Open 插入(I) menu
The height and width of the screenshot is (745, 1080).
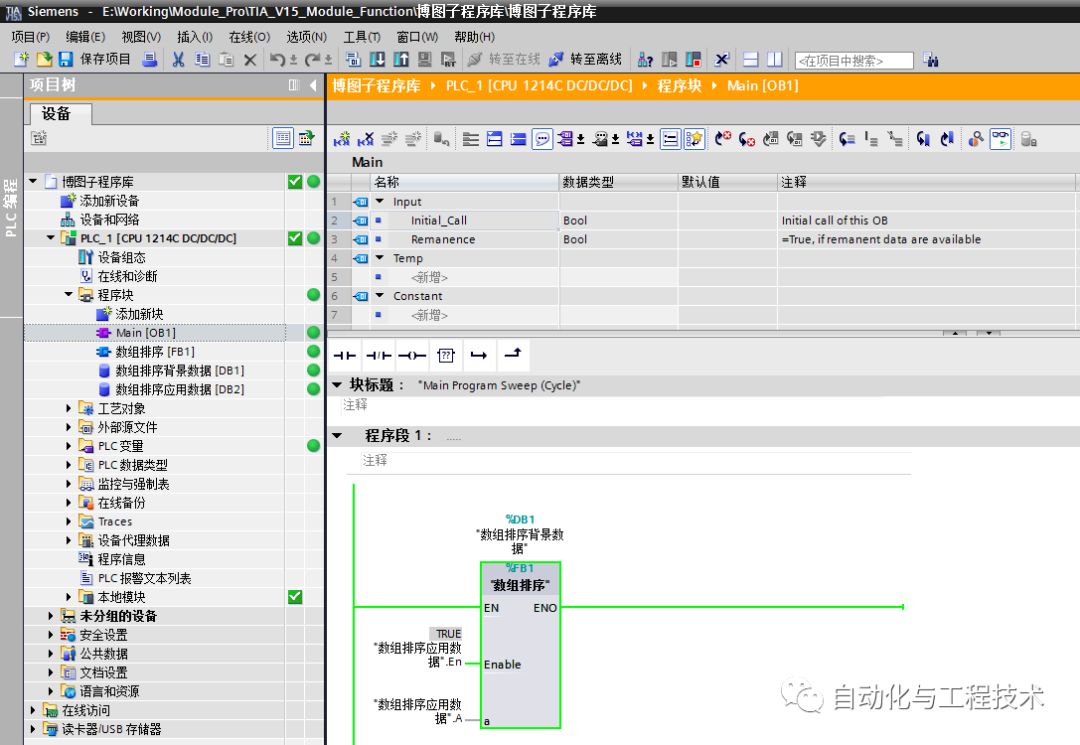(x=194, y=36)
